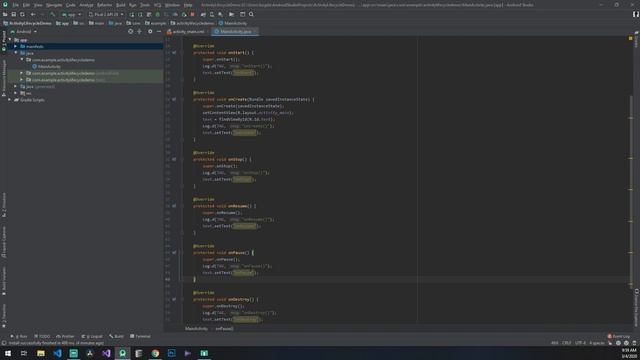The height and width of the screenshot is (360, 640).
Task: Click the onPause override gutter icon
Action: (x=174, y=253)
